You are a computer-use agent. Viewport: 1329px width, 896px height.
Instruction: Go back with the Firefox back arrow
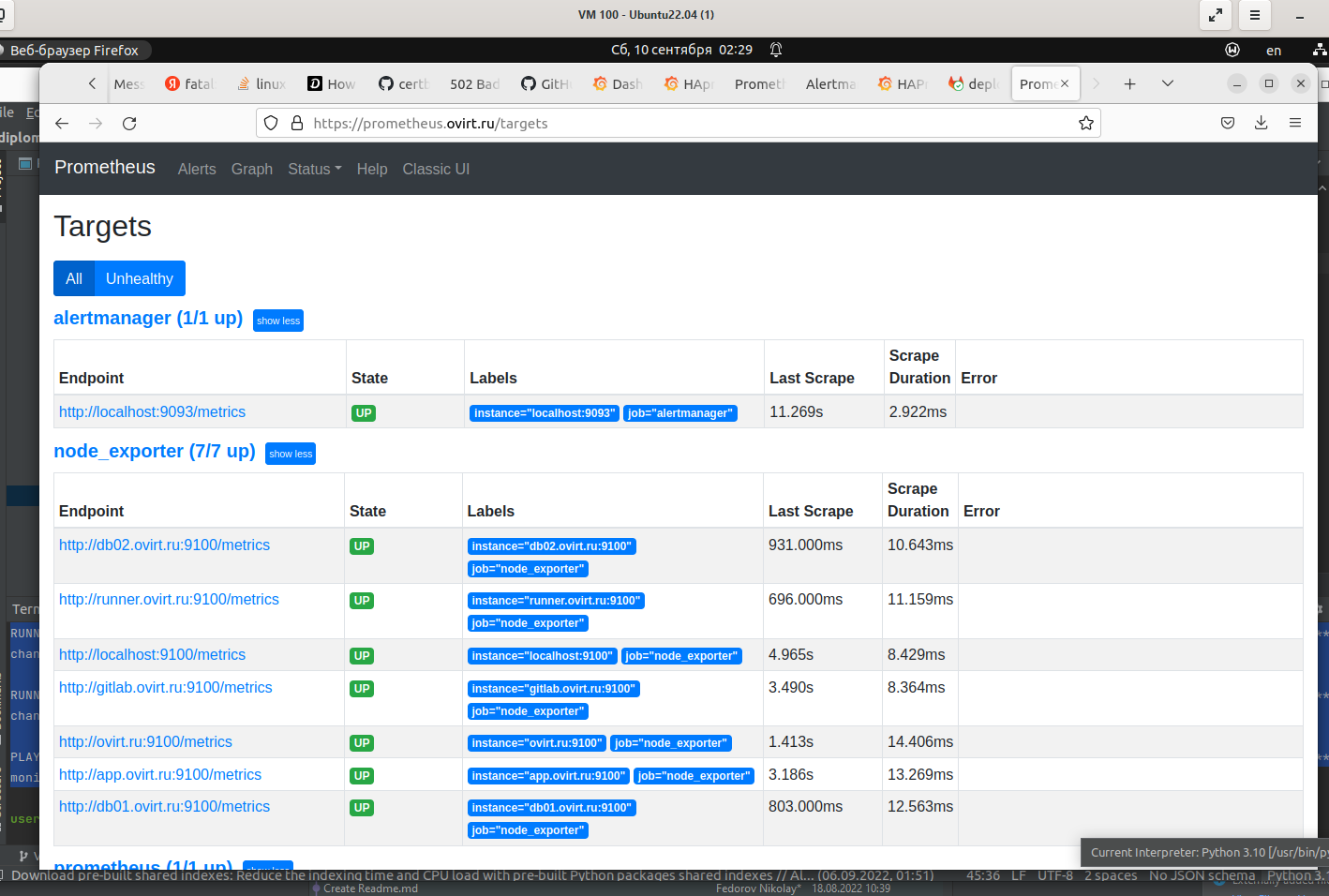62,123
